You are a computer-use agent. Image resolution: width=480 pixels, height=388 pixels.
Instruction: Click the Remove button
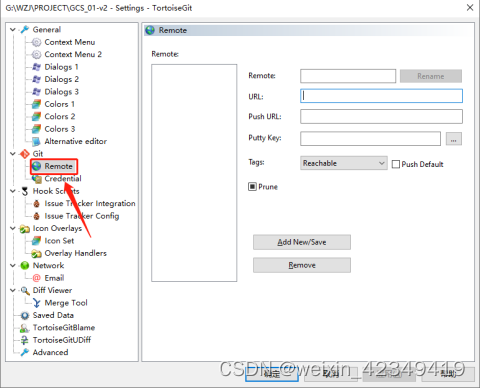coord(302,265)
